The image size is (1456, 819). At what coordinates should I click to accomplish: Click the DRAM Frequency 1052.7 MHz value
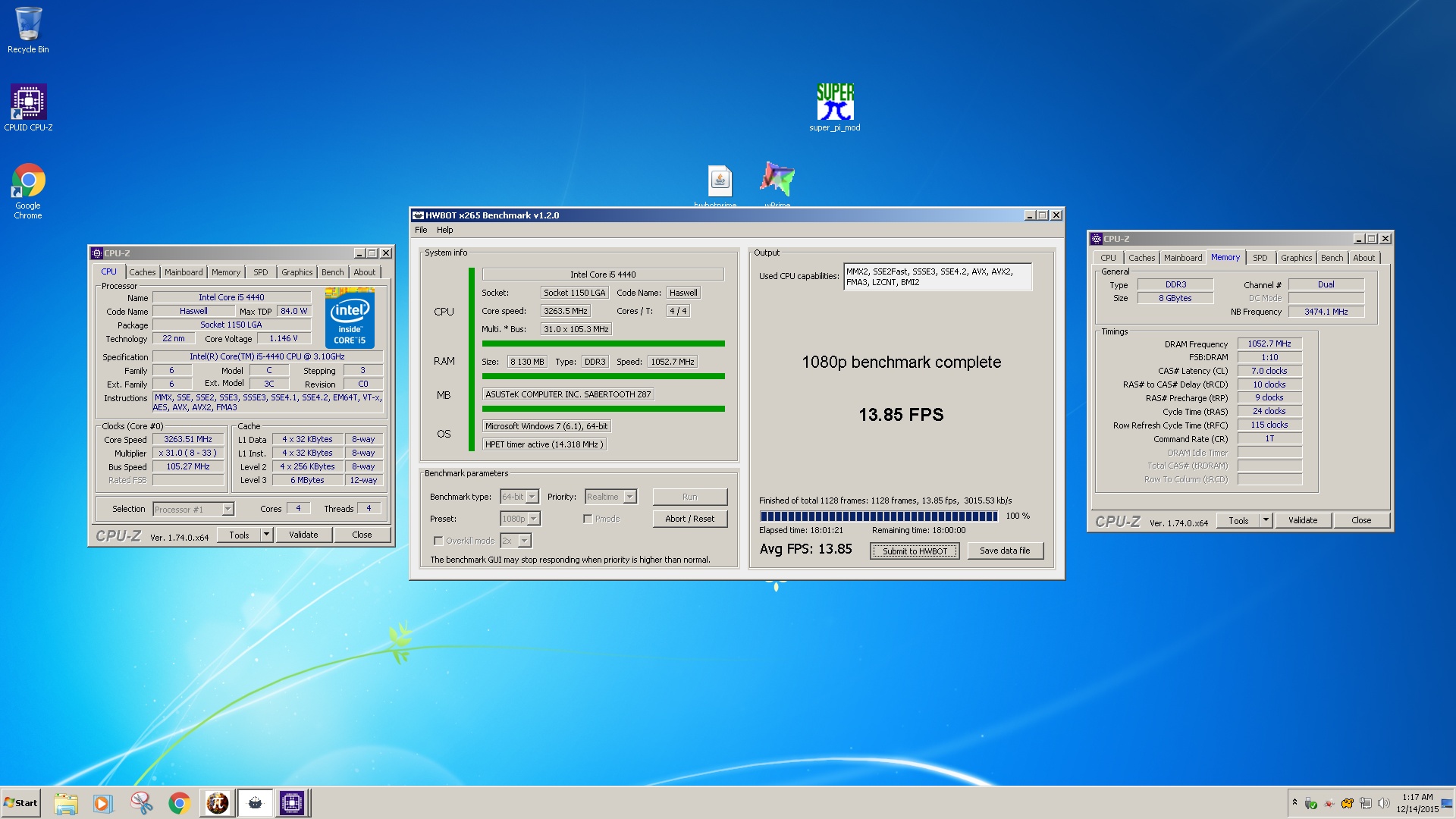point(1269,344)
